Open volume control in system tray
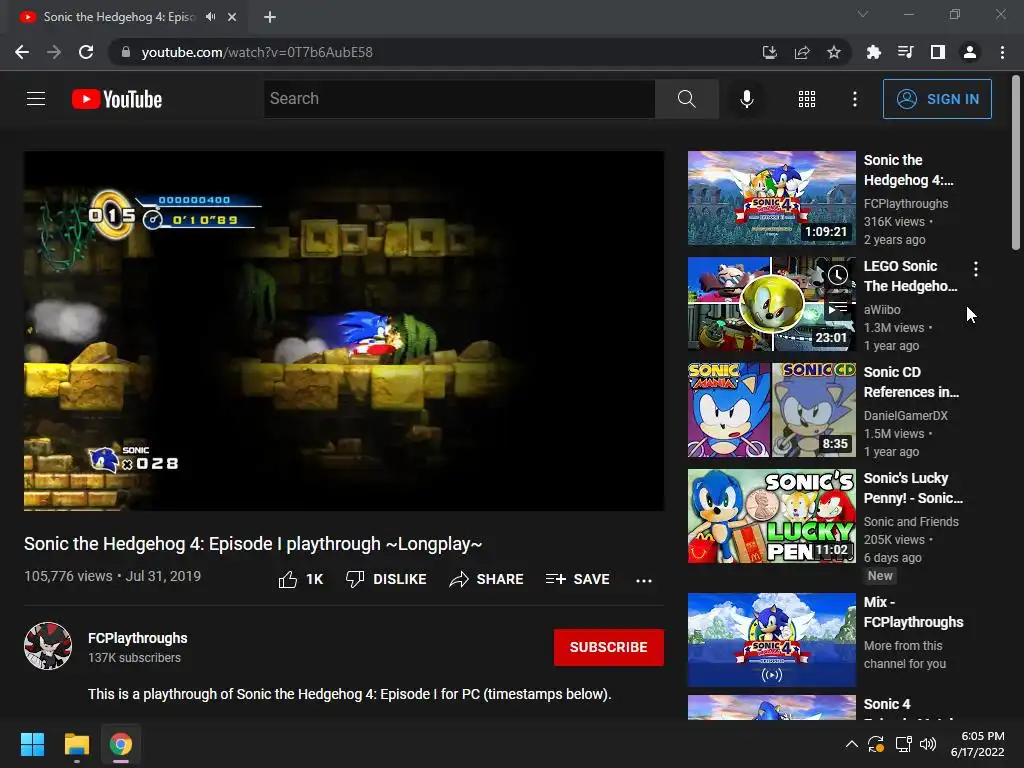Viewport: 1024px width, 768px height. [927, 744]
